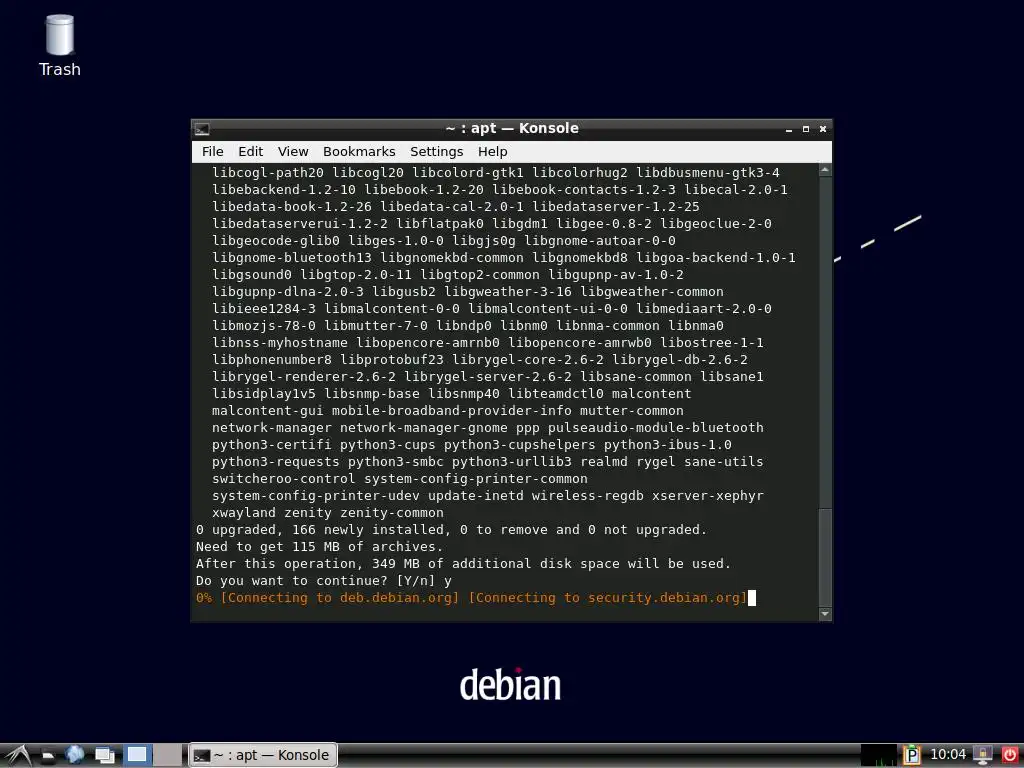Click '0 upgraded, 166 newly installed' line
The height and width of the screenshot is (768, 1024).
point(451,530)
